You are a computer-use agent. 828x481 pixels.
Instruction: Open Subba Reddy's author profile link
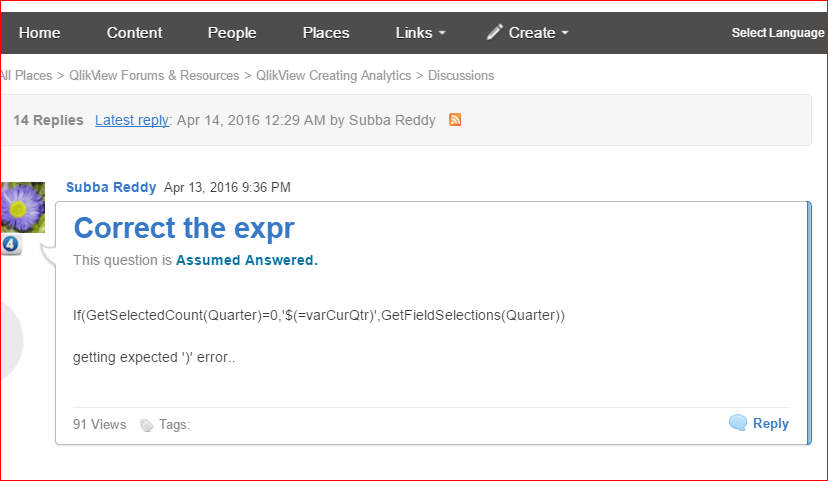[x=111, y=187]
